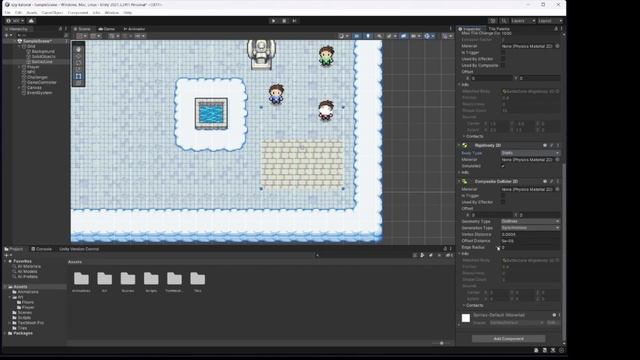Toggle tilemap collider Is Trigger checkbox
This screenshot has width=640, height=360.
[503, 53]
